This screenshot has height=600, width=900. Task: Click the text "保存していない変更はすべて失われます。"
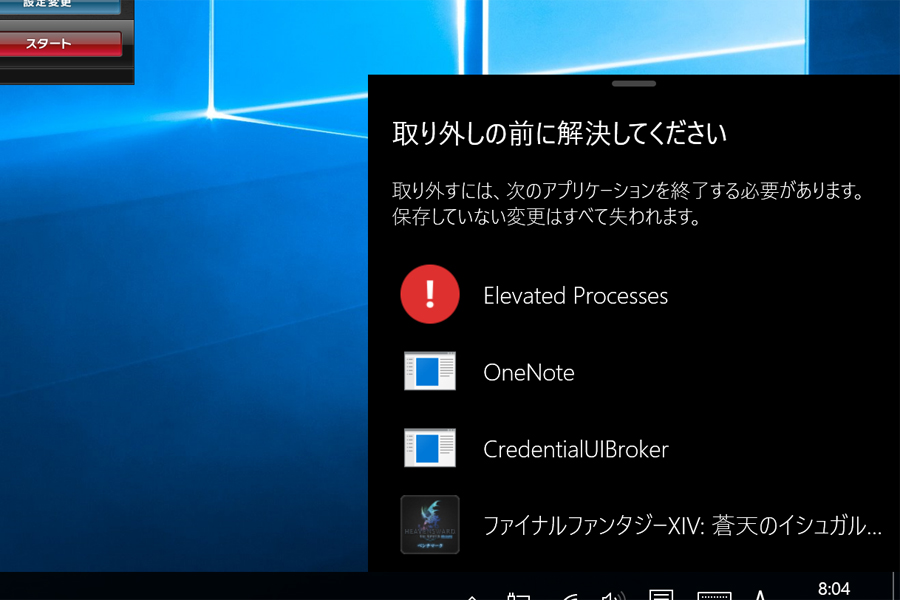pyautogui.click(x=546, y=217)
